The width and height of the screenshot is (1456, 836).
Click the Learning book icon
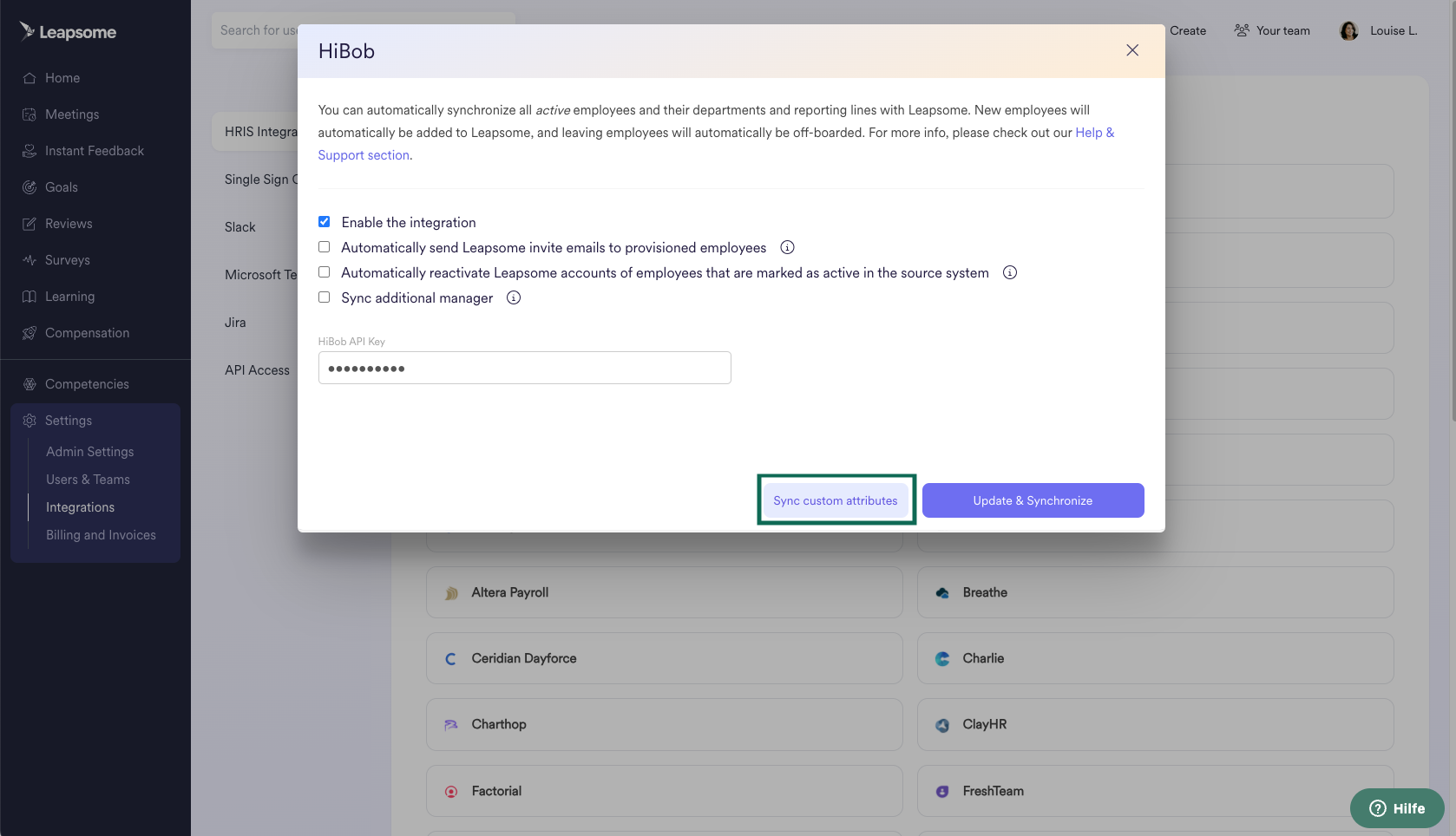(30, 297)
